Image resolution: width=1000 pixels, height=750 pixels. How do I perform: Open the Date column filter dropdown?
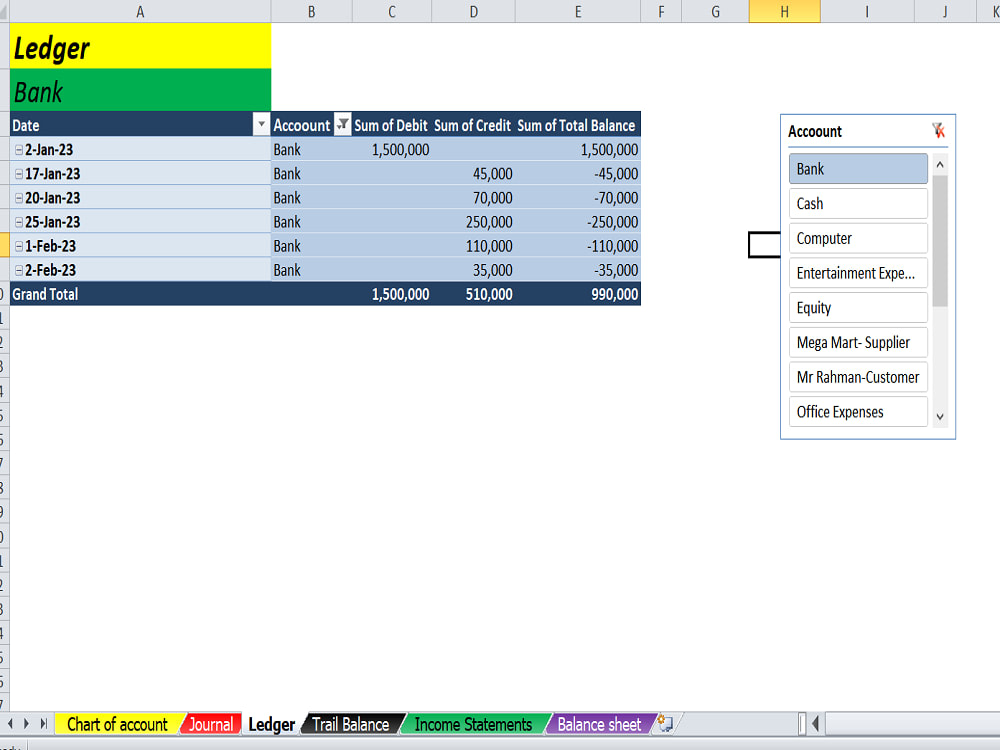[x=261, y=124]
